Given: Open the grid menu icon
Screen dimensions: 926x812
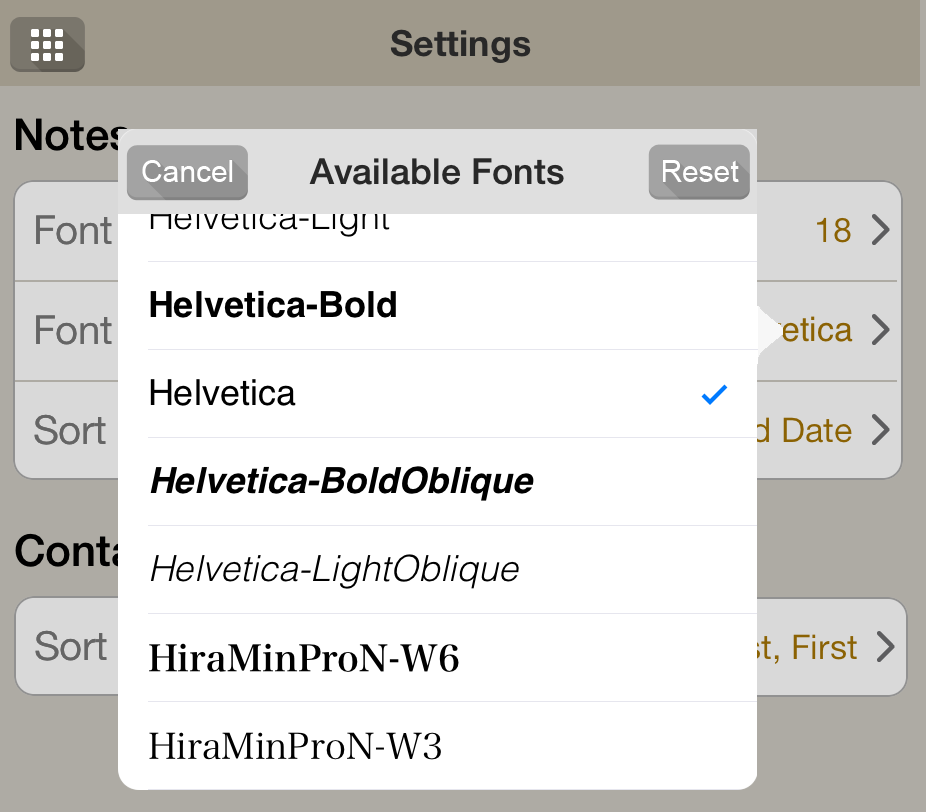Looking at the screenshot, I should tap(47, 44).
